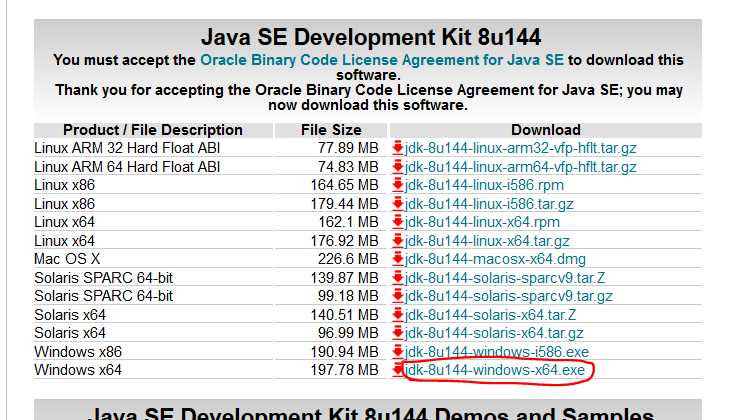Download the jdk-8u144-solaris-x64.tar.Z file
Image resolution: width=730 pixels, height=420 pixels.
click(490, 315)
